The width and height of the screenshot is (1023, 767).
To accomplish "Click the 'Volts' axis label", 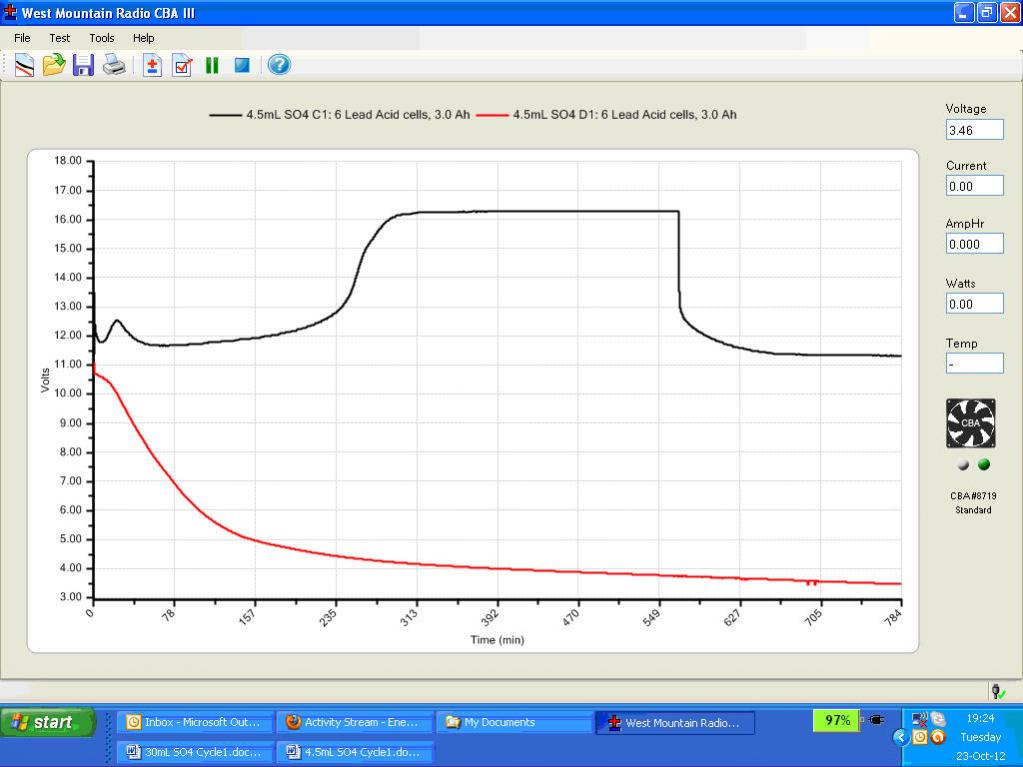I will pos(45,380).
